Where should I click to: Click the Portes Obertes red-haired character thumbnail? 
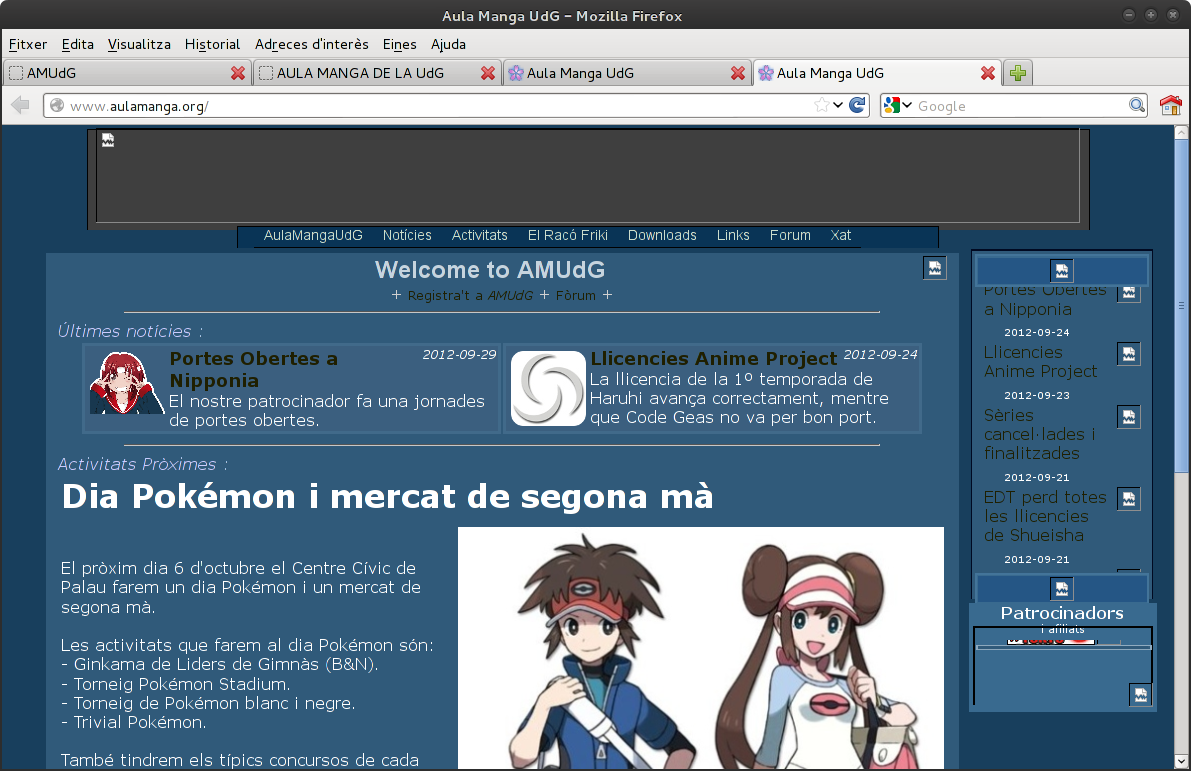[x=127, y=383]
